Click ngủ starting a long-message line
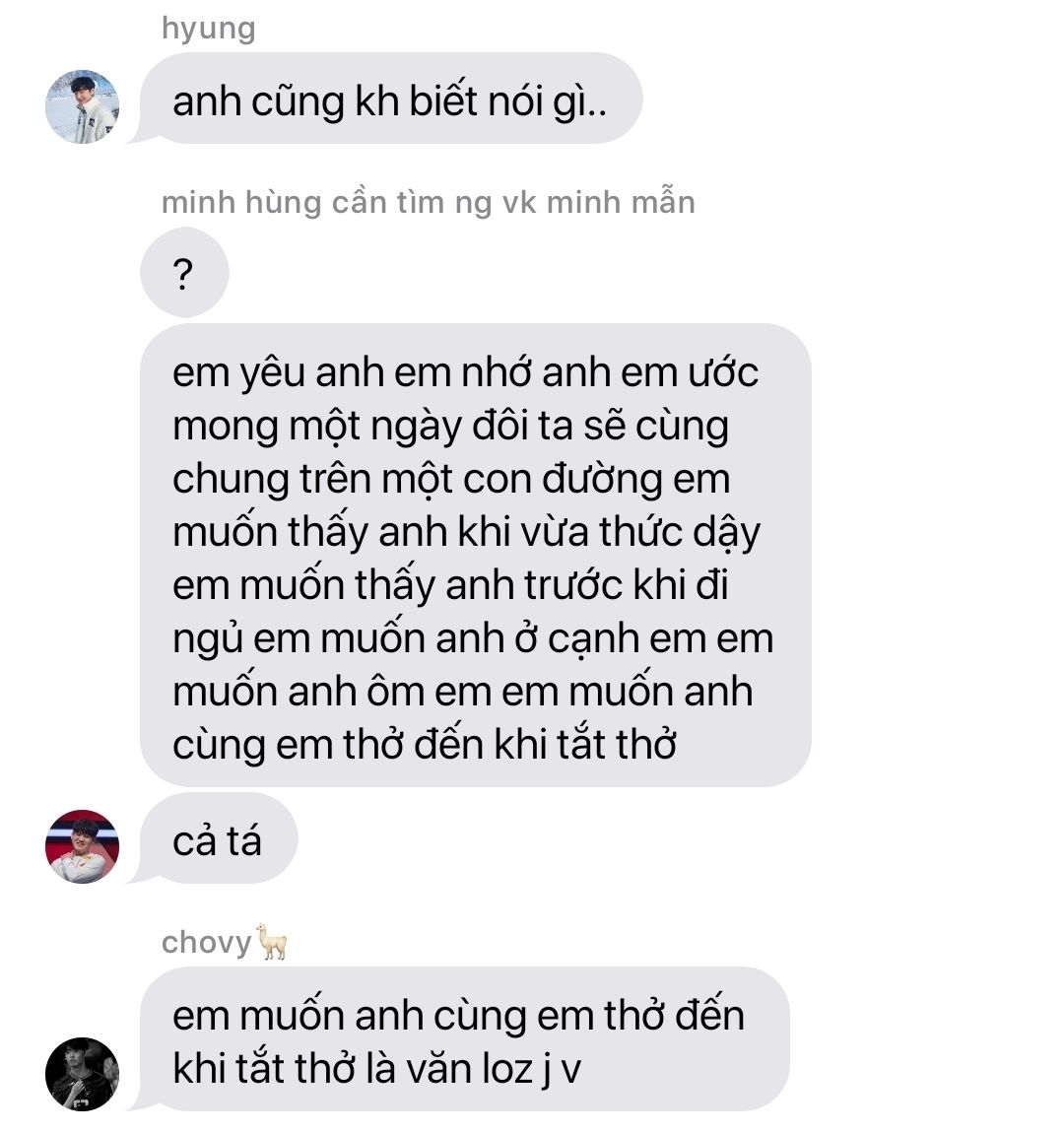1064x1133 pixels. (207, 640)
